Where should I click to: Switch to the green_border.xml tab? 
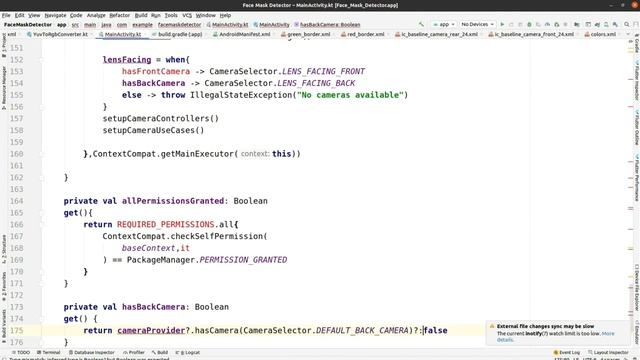click(306, 34)
